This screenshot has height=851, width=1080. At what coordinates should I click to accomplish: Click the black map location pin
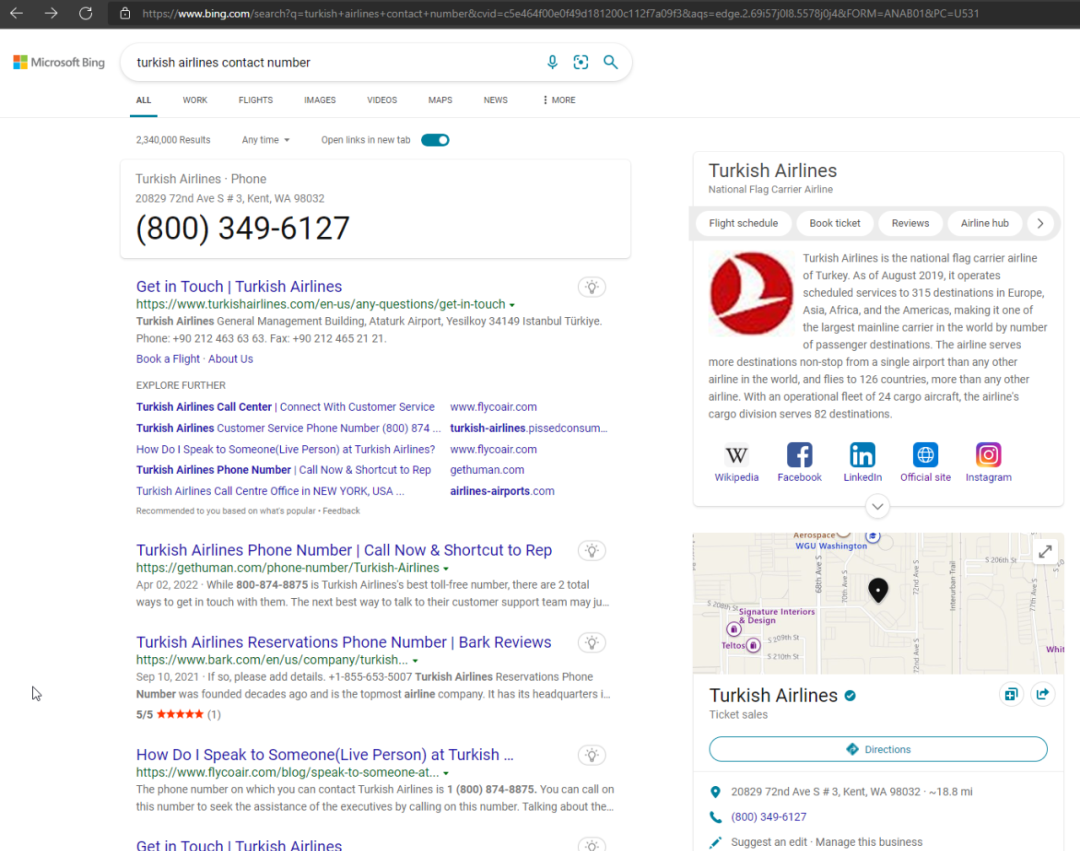tap(878, 590)
